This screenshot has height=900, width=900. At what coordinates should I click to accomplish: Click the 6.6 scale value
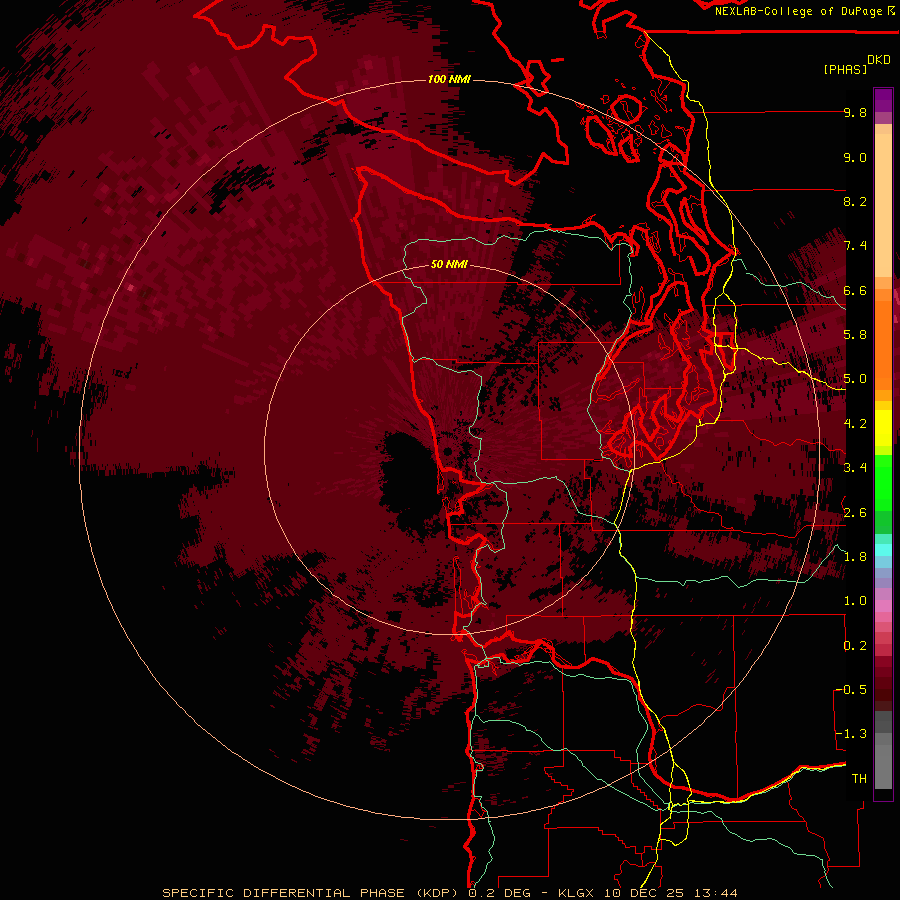tap(855, 290)
